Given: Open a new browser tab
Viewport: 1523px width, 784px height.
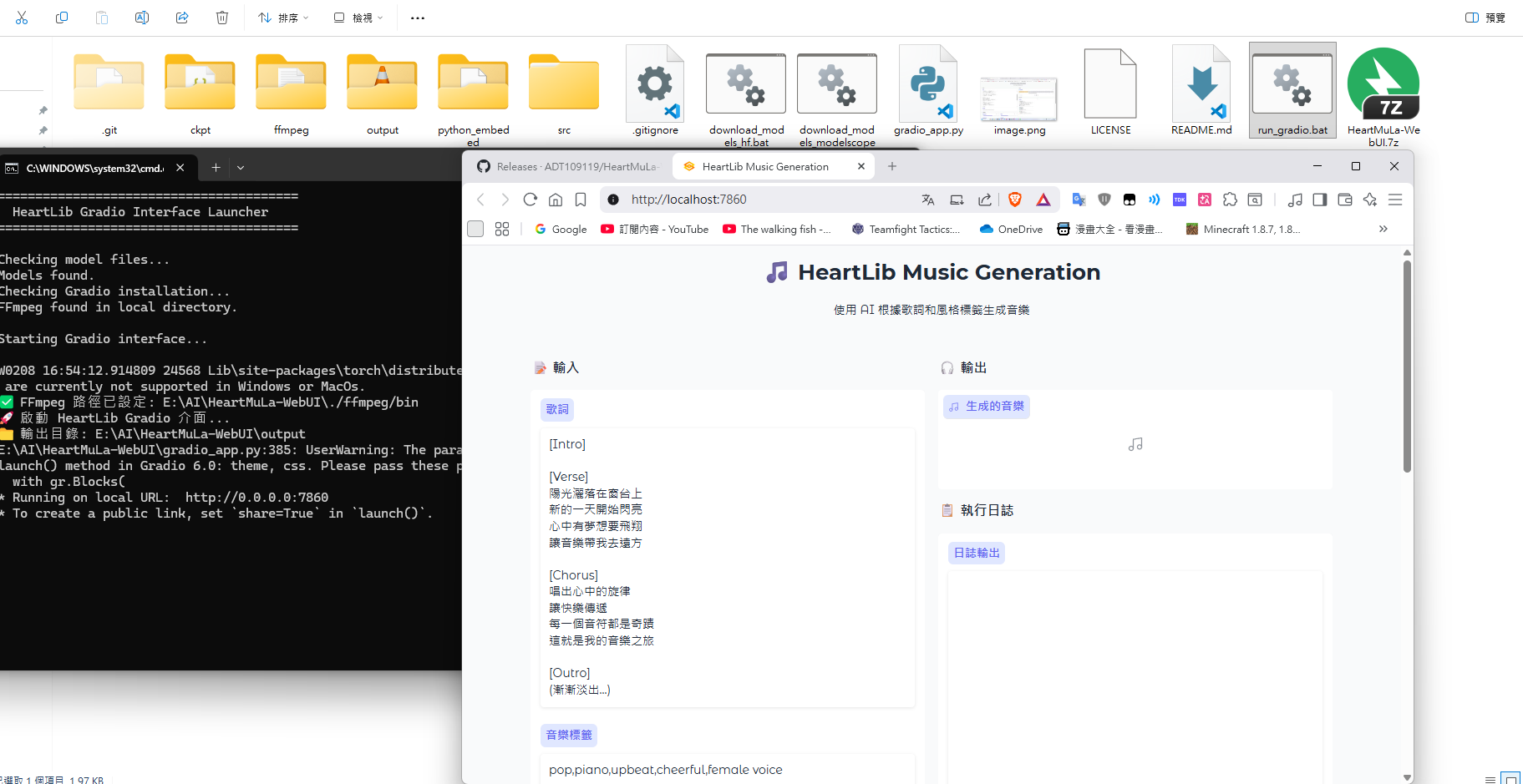Looking at the screenshot, I should pos(892,166).
